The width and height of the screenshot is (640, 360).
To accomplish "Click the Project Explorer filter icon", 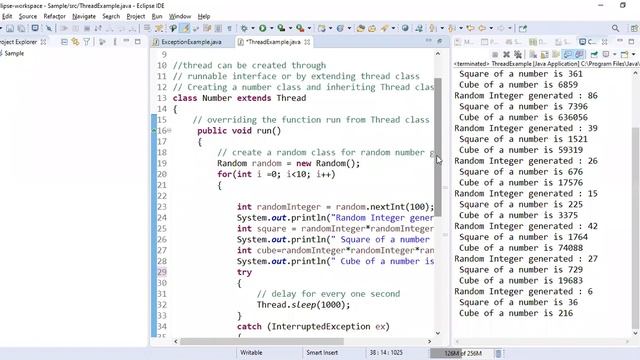I will [x=87, y=42].
